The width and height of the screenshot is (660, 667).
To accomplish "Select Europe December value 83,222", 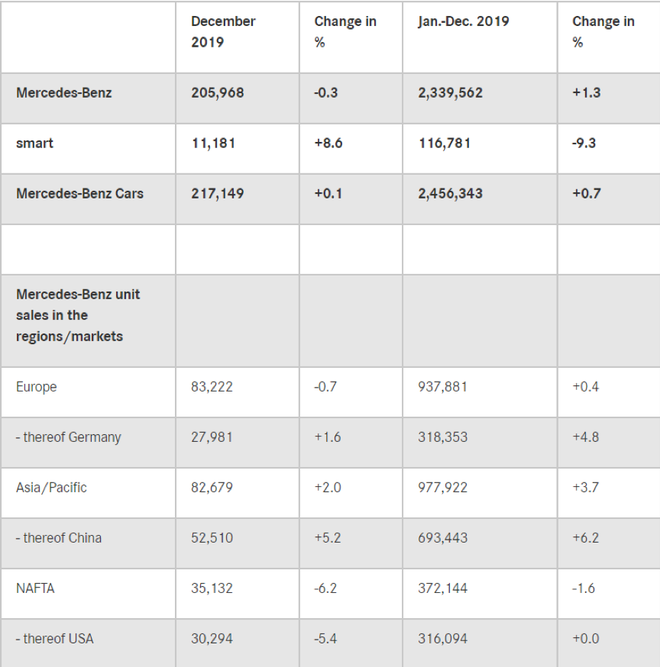I will pyautogui.click(x=212, y=387).
